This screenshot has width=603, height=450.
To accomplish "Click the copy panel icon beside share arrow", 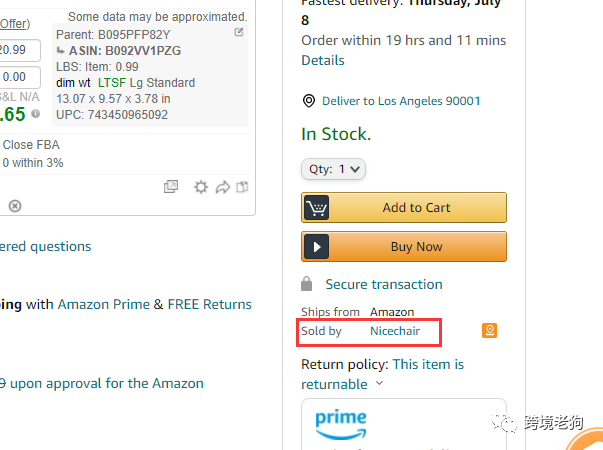I will pyautogui.click(x=241, y=187).
